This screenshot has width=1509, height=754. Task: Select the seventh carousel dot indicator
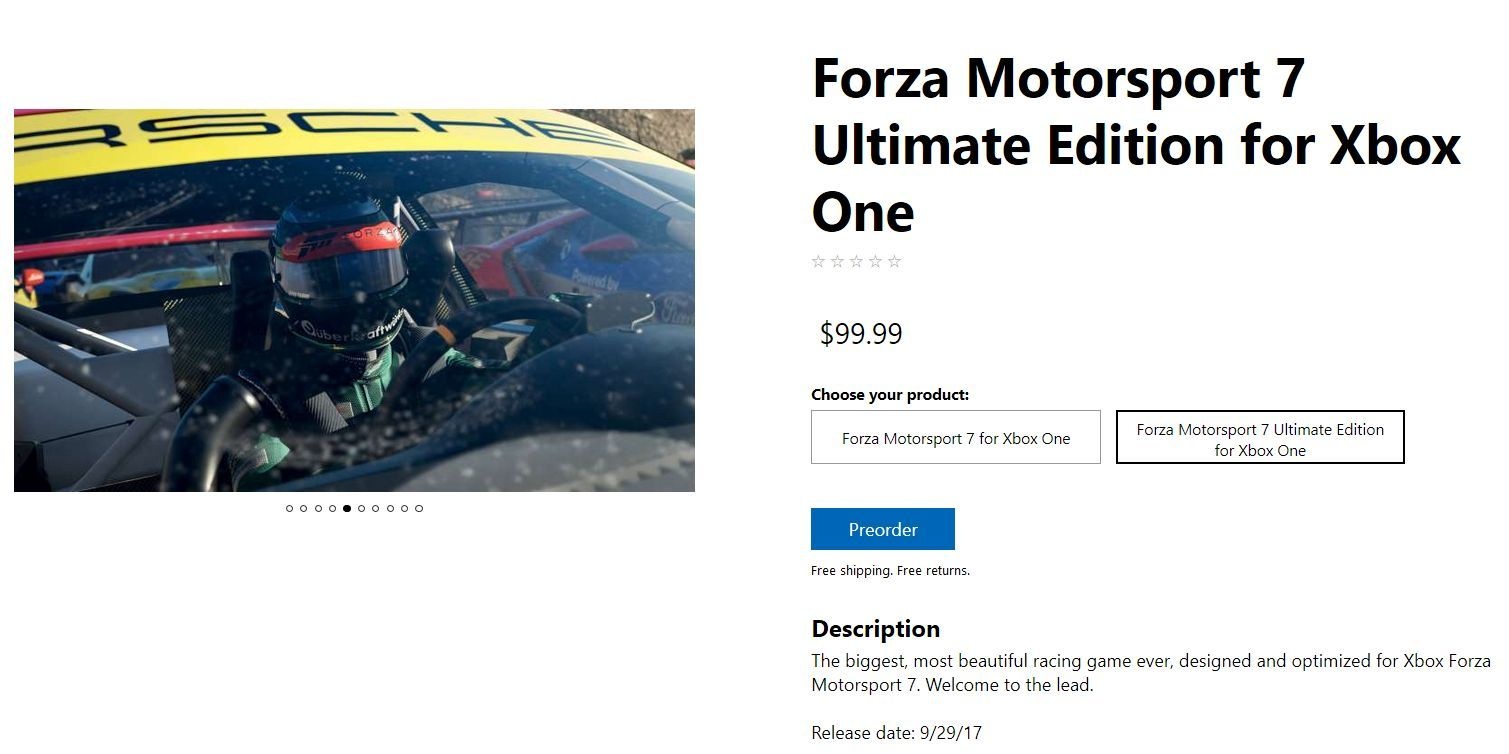[376, 508]
